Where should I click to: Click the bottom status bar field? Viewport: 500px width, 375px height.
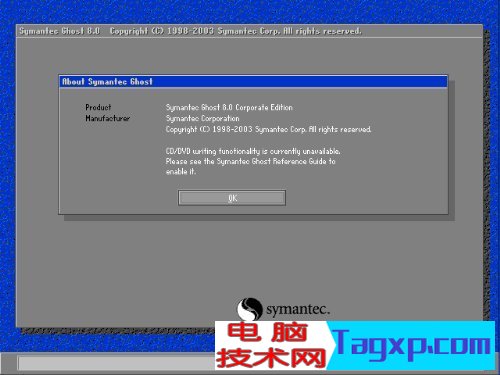(x=117, y=363)
